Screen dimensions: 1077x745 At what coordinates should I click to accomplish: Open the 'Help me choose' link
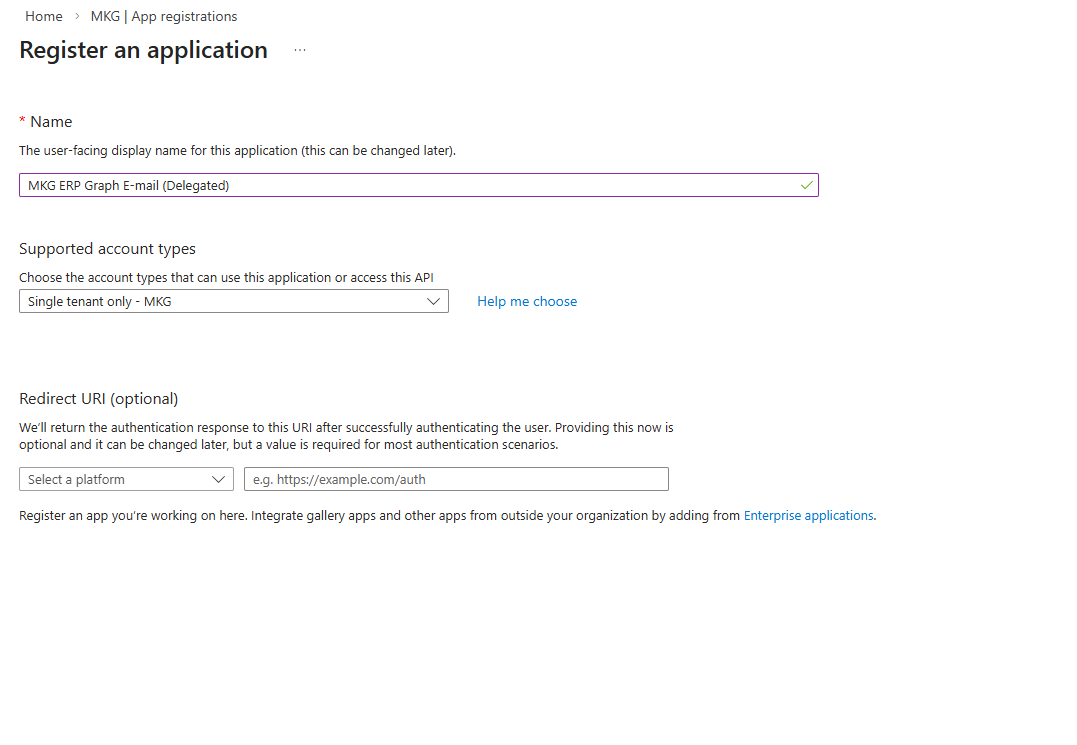pyautogui.click(x=527, y=301)
